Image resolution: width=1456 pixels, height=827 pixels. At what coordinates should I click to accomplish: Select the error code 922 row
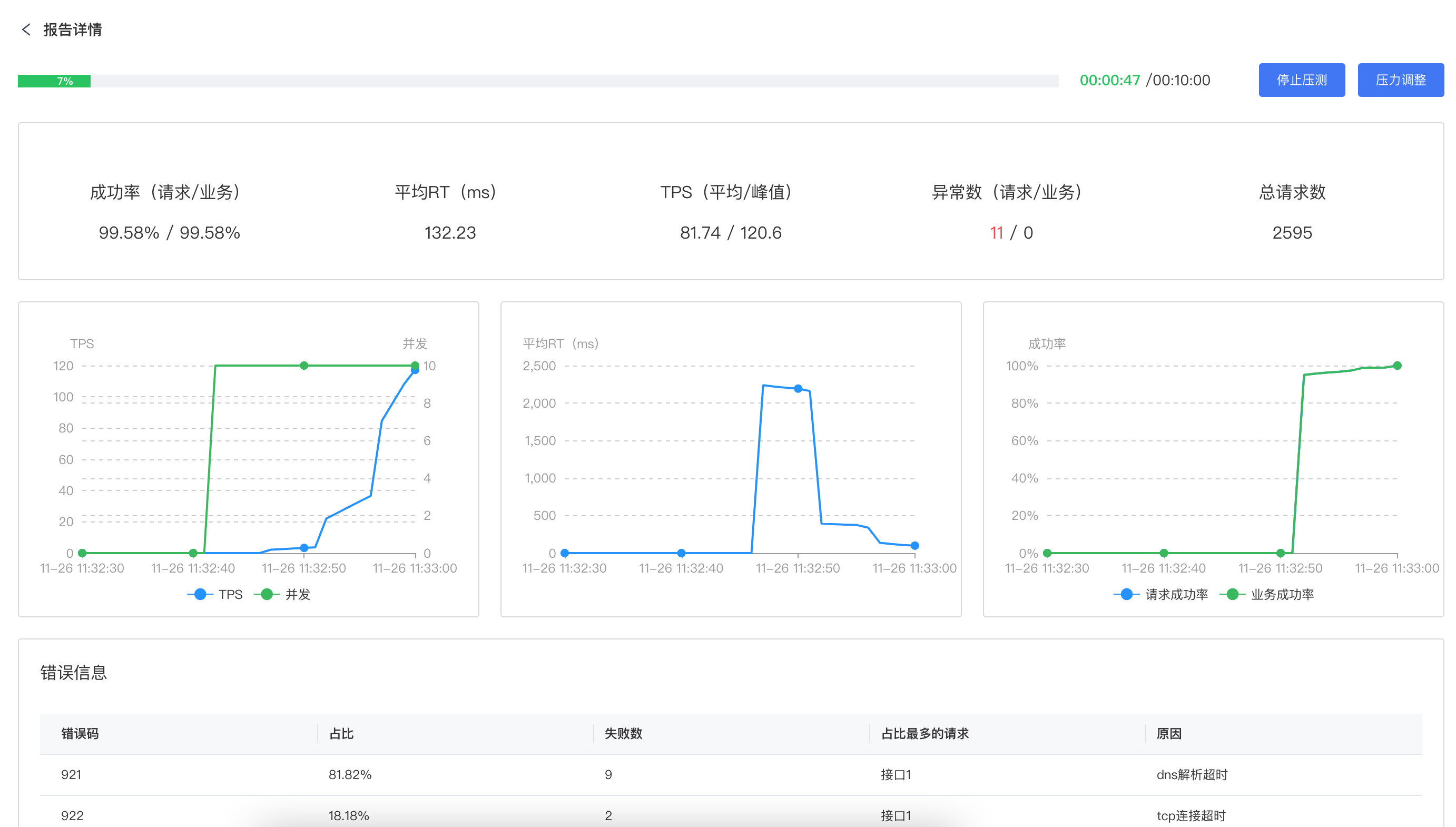point(73,815)
